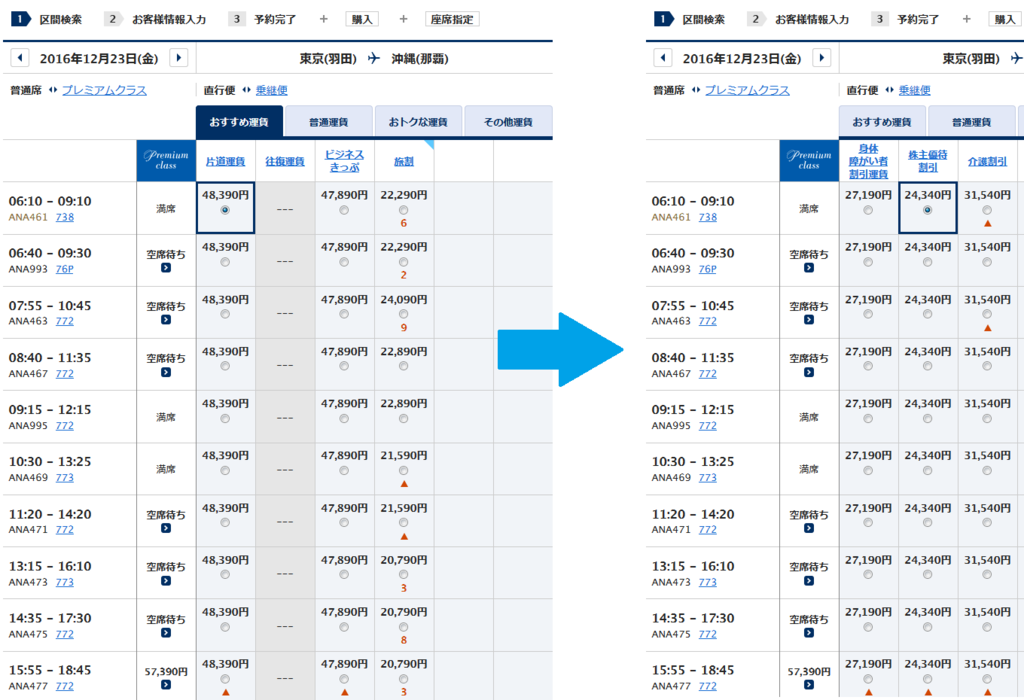This screenshot has height=700, width=1024.
Task: Go to next date in left panel
Action: [x=178, y=57]
